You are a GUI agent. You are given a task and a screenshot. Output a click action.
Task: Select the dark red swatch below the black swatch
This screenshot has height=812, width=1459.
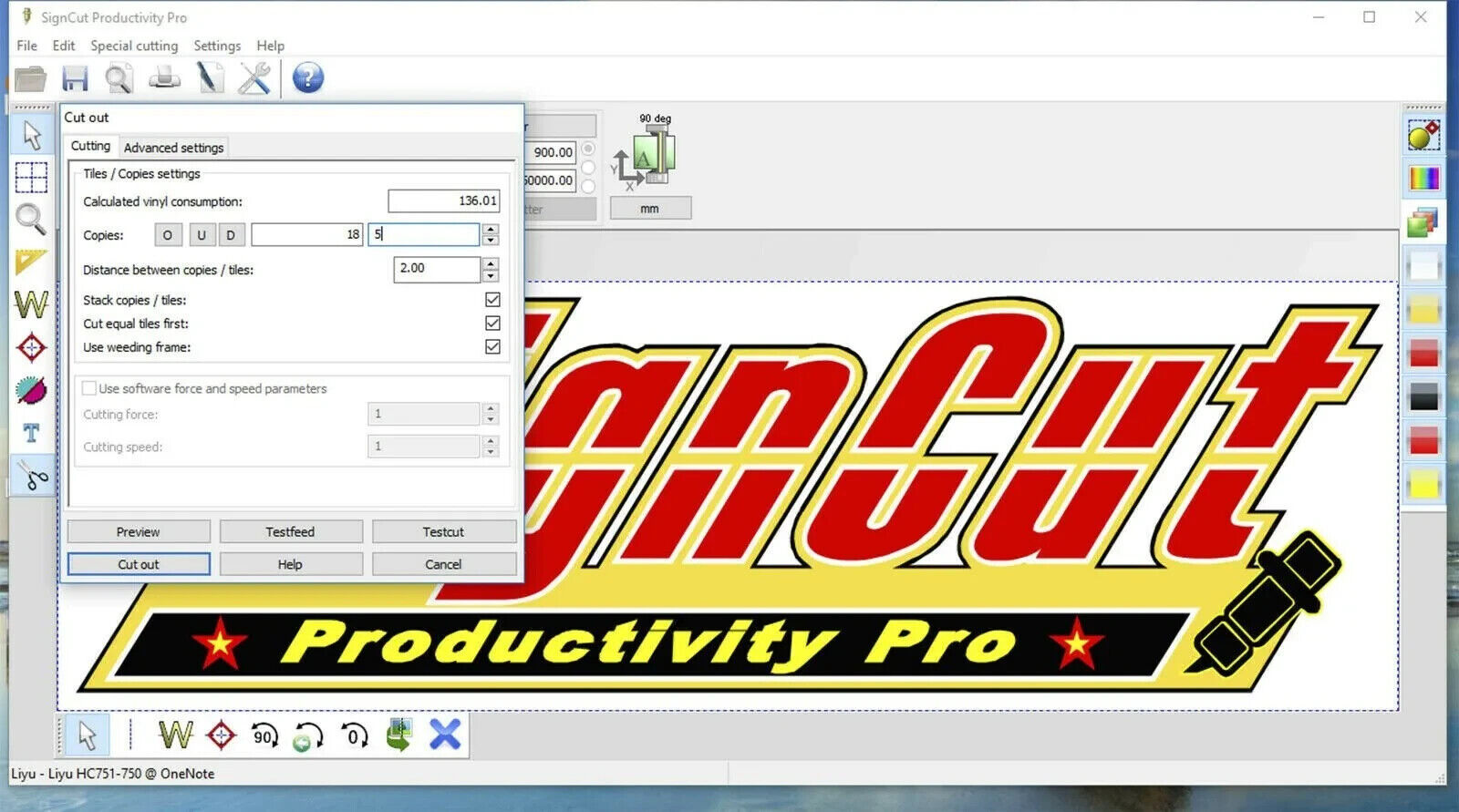[1423, 442]
